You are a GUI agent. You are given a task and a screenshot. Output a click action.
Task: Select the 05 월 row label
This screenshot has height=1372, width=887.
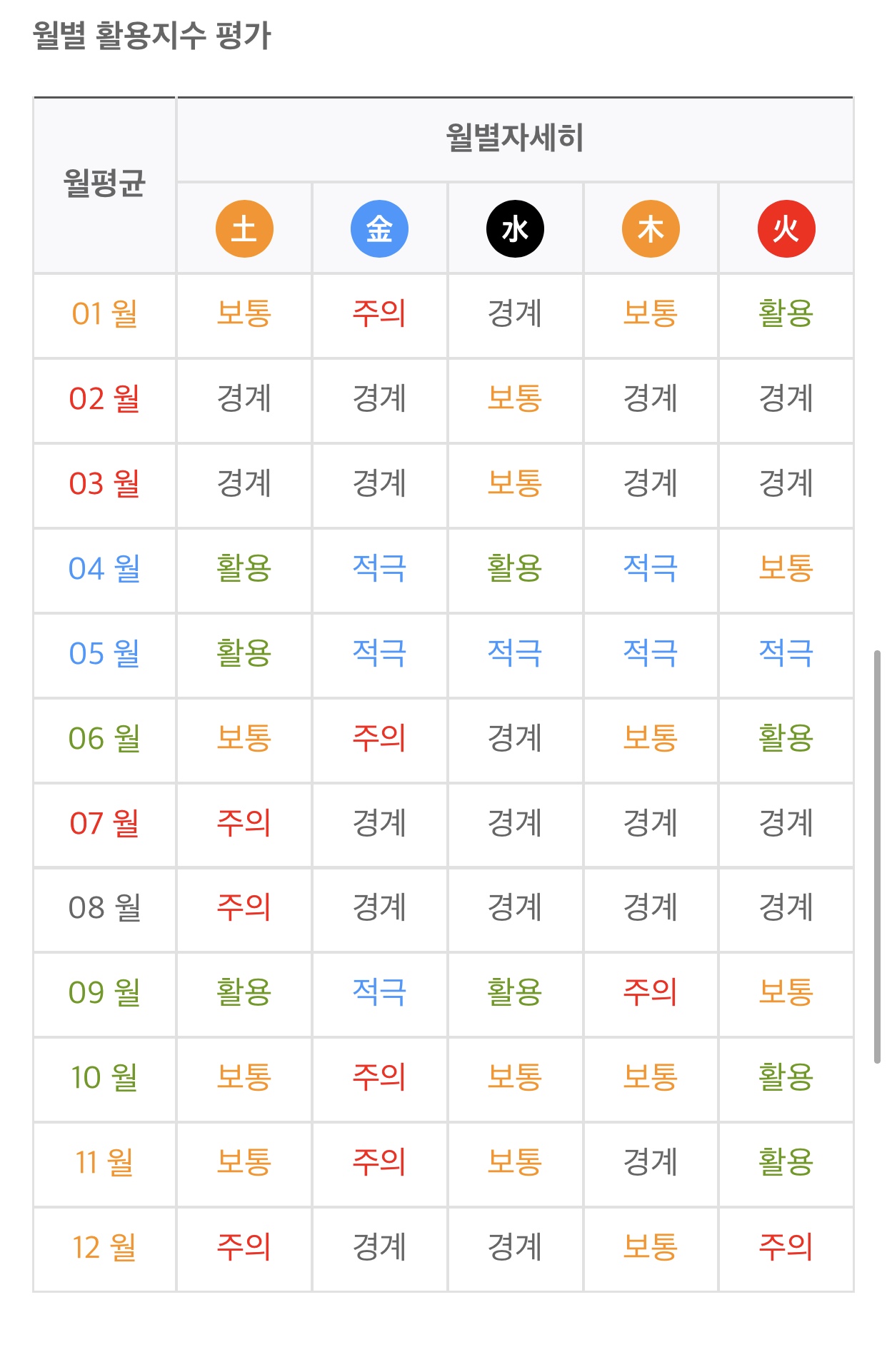[x=104, y=654]
